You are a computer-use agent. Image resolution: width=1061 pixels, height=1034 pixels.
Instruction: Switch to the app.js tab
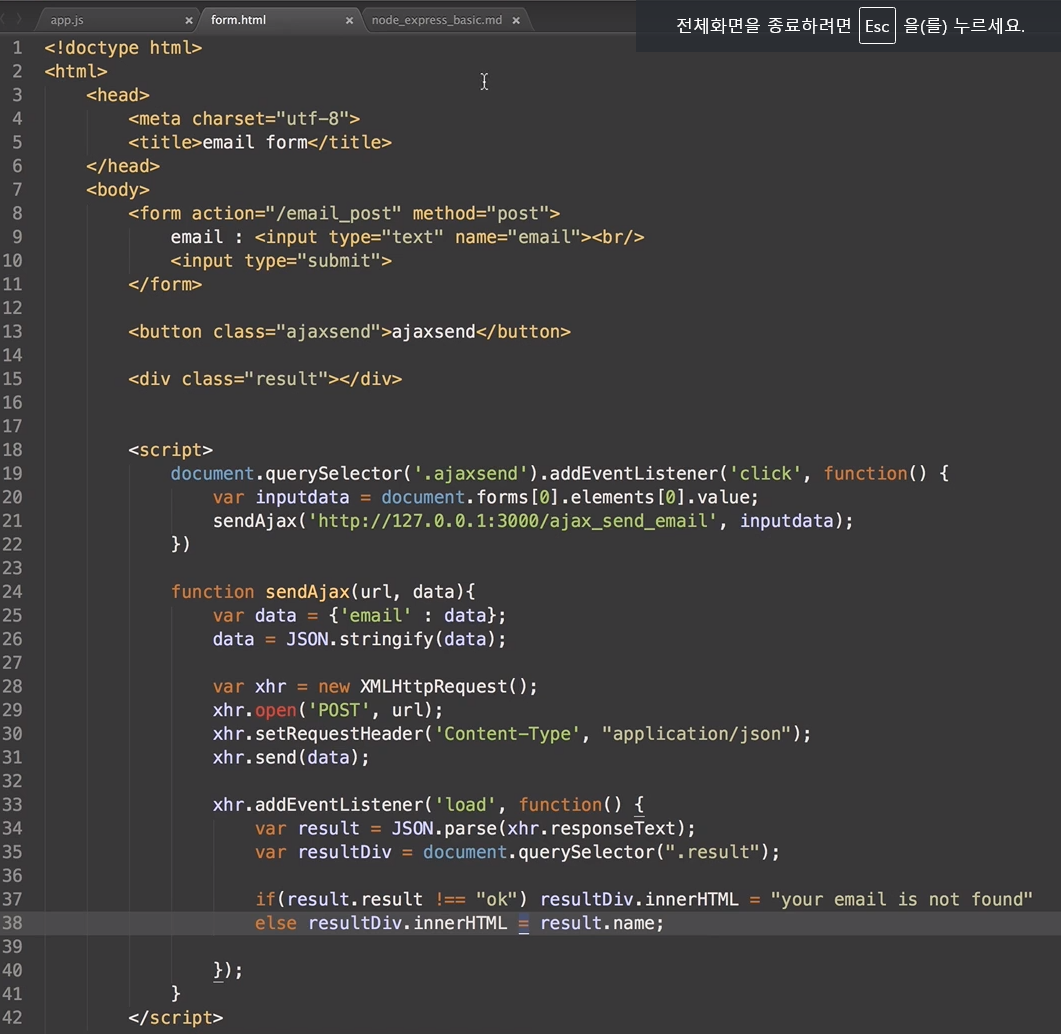pos(67,20)
